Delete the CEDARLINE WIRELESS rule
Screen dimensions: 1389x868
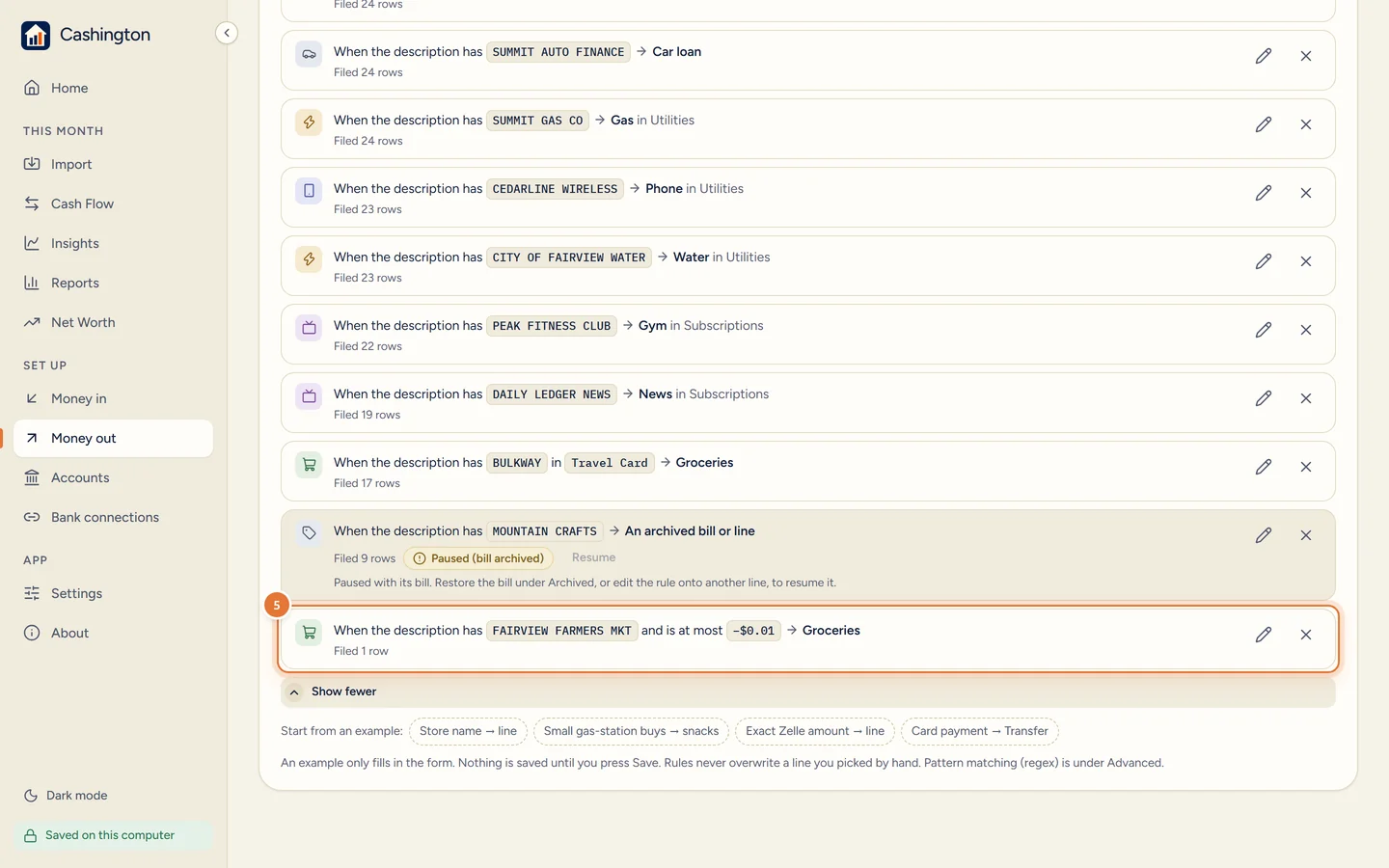pos(1306,193)
